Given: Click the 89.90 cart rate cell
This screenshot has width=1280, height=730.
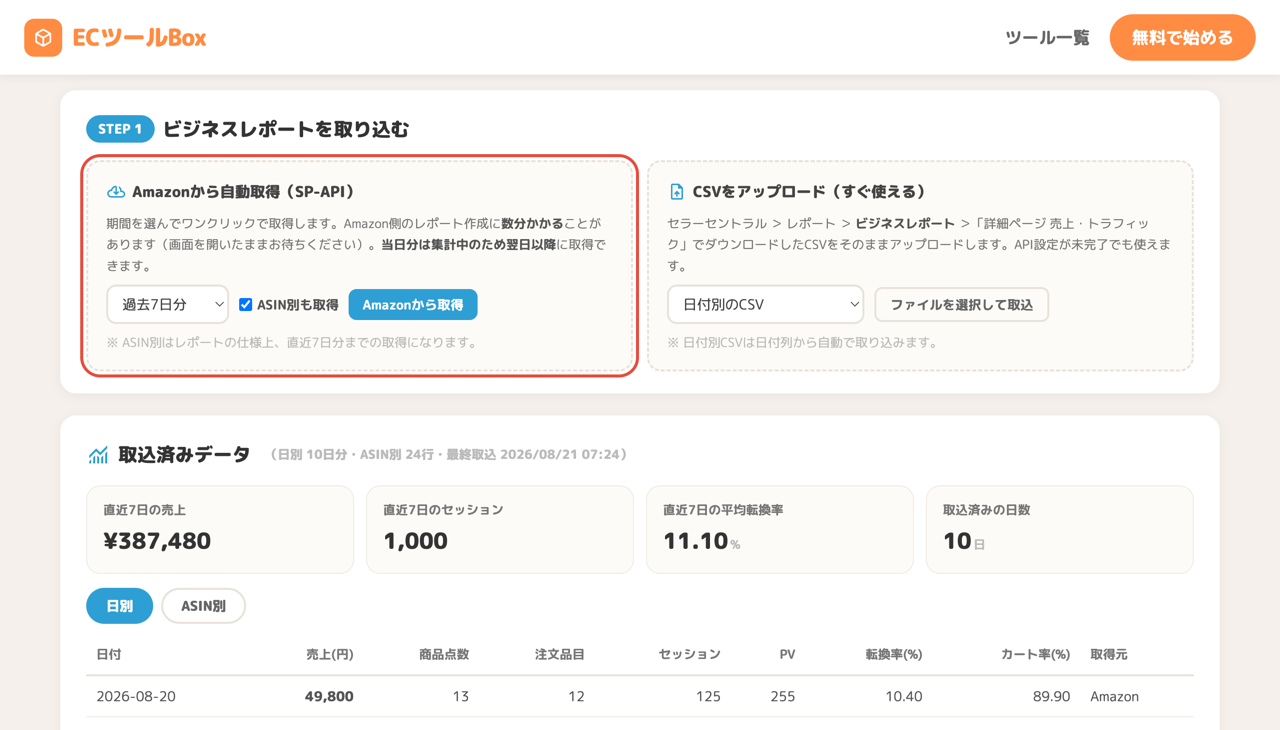Looking at the screenshot, I should (x=1051, y=696).
